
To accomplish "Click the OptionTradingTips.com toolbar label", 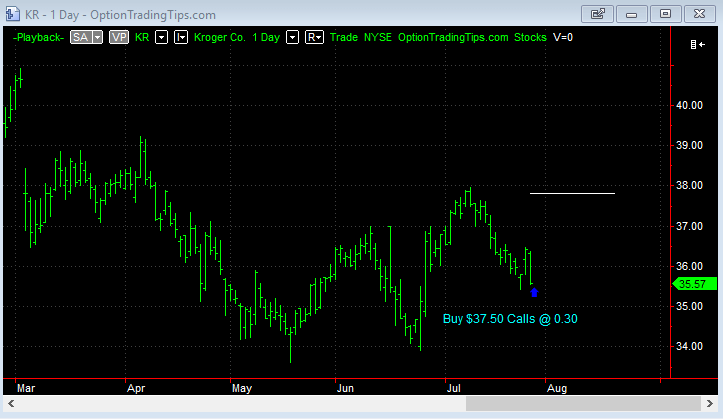I will coord(453,37).
